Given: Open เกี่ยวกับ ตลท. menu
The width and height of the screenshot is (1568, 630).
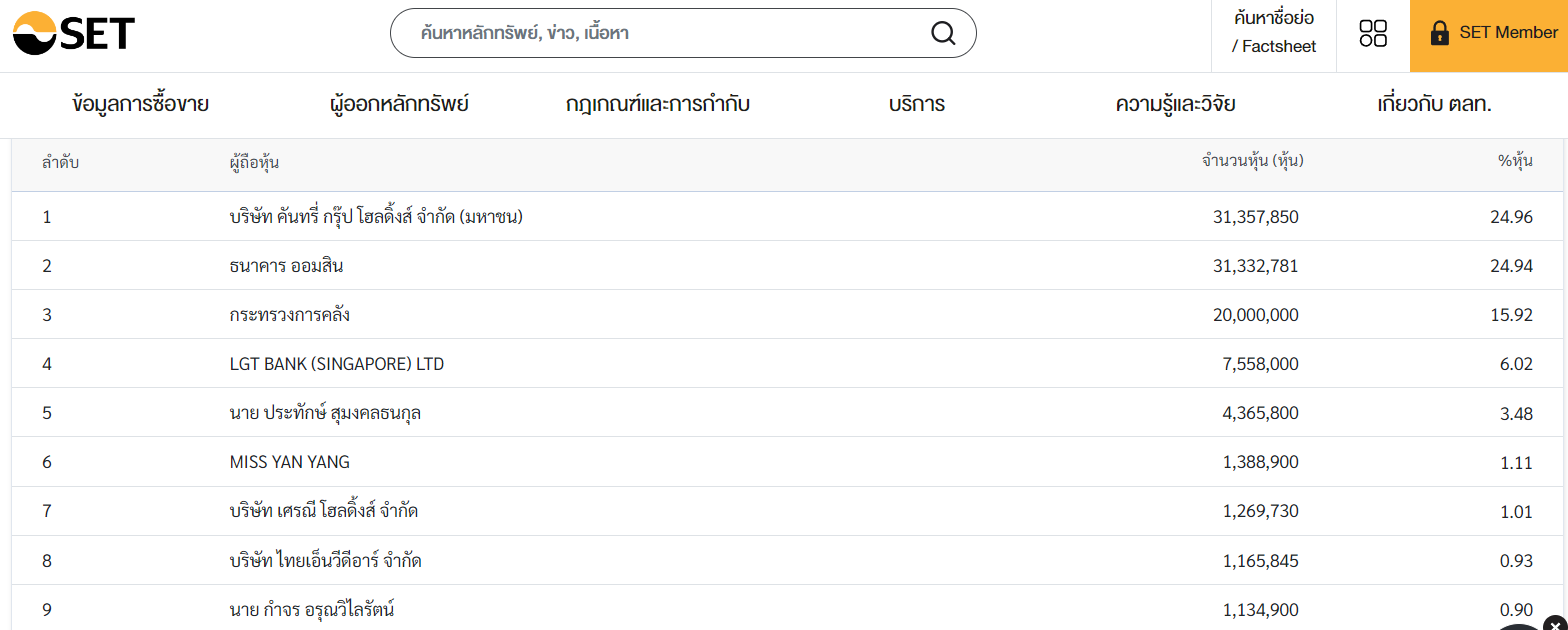Looking at the screenshot, I should (1434, 104).
